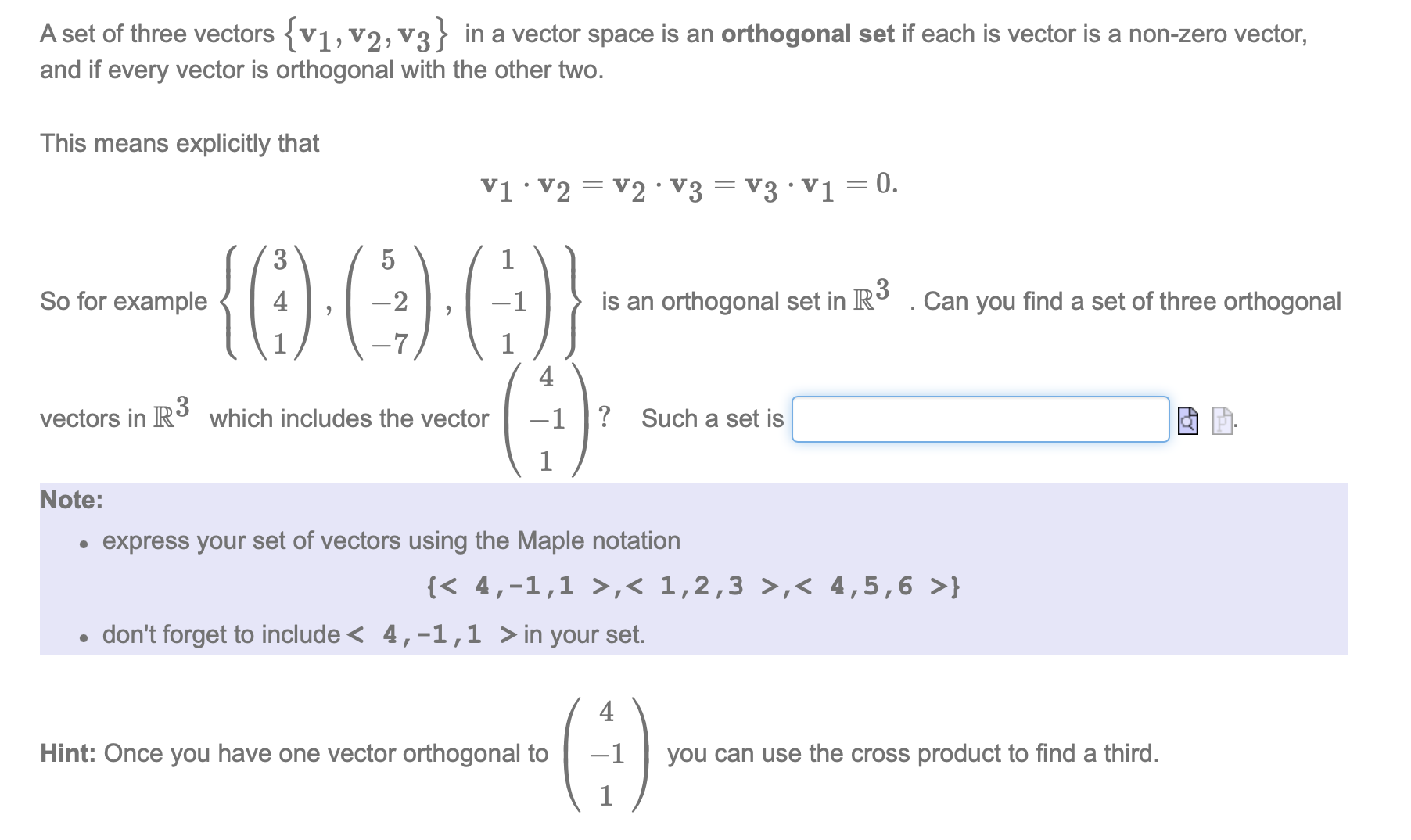Click the faded equation editor icon

[x=1222, y=422]
